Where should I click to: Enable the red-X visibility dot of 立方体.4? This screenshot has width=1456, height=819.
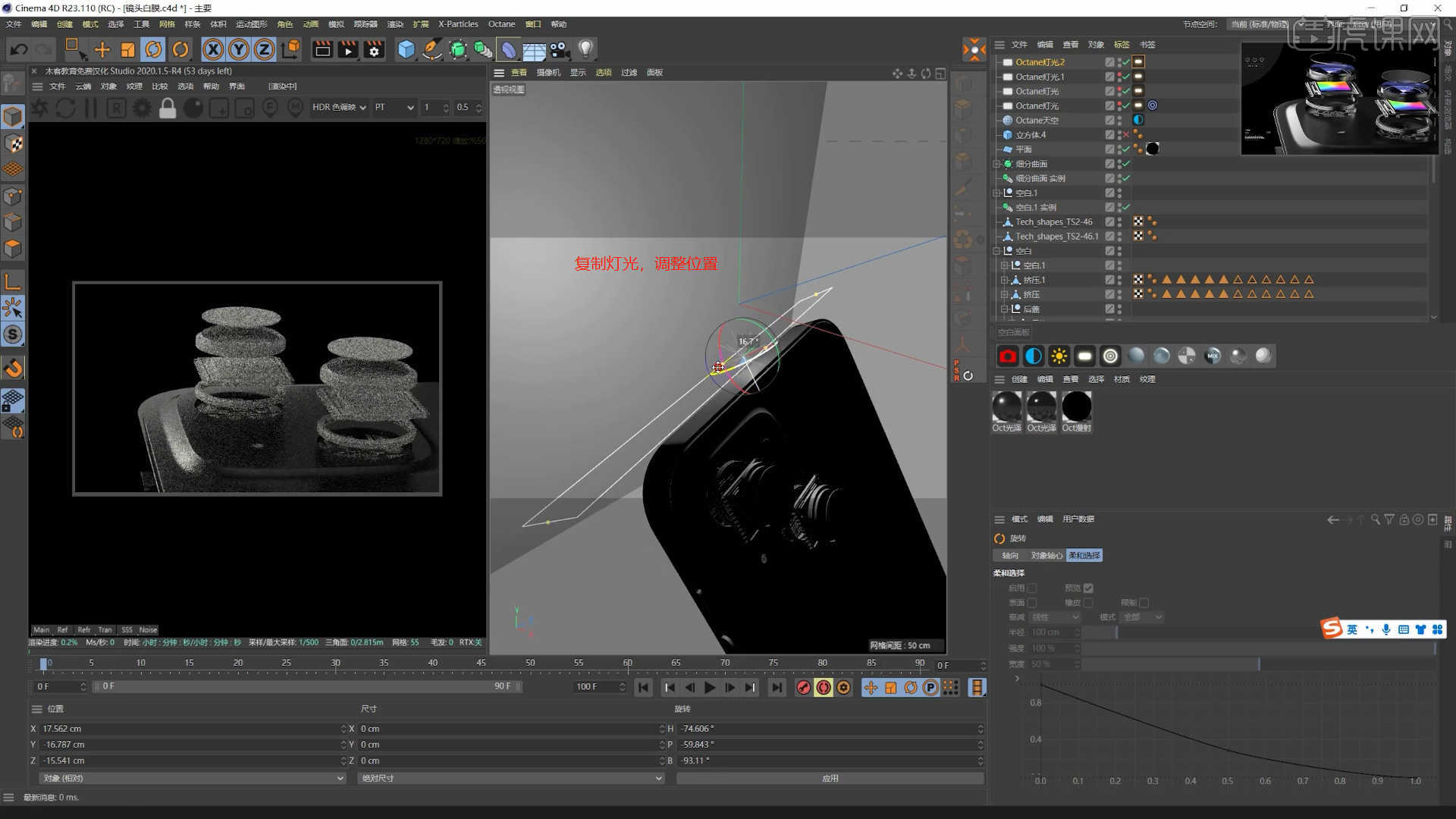click(1125, 134)
